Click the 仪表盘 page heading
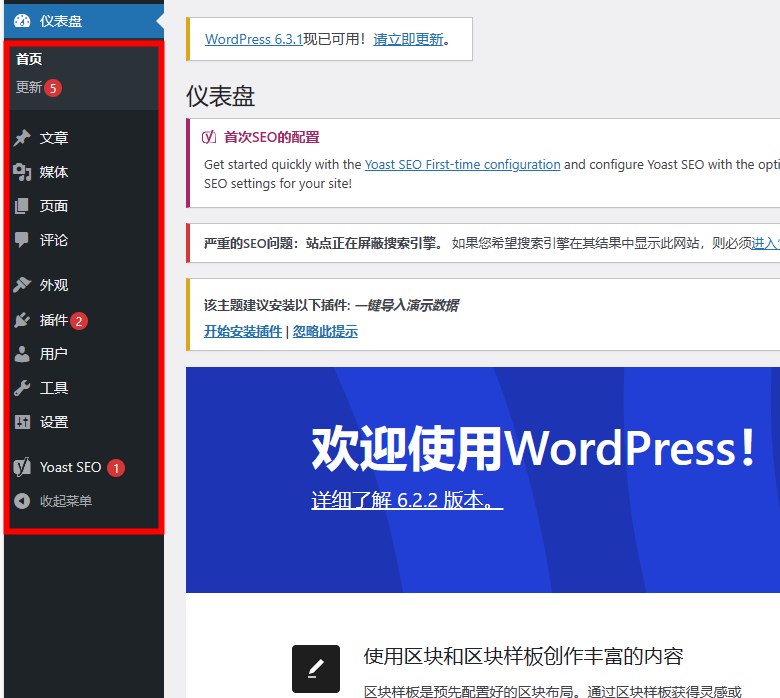780x698 pixels. click(220, 96)
